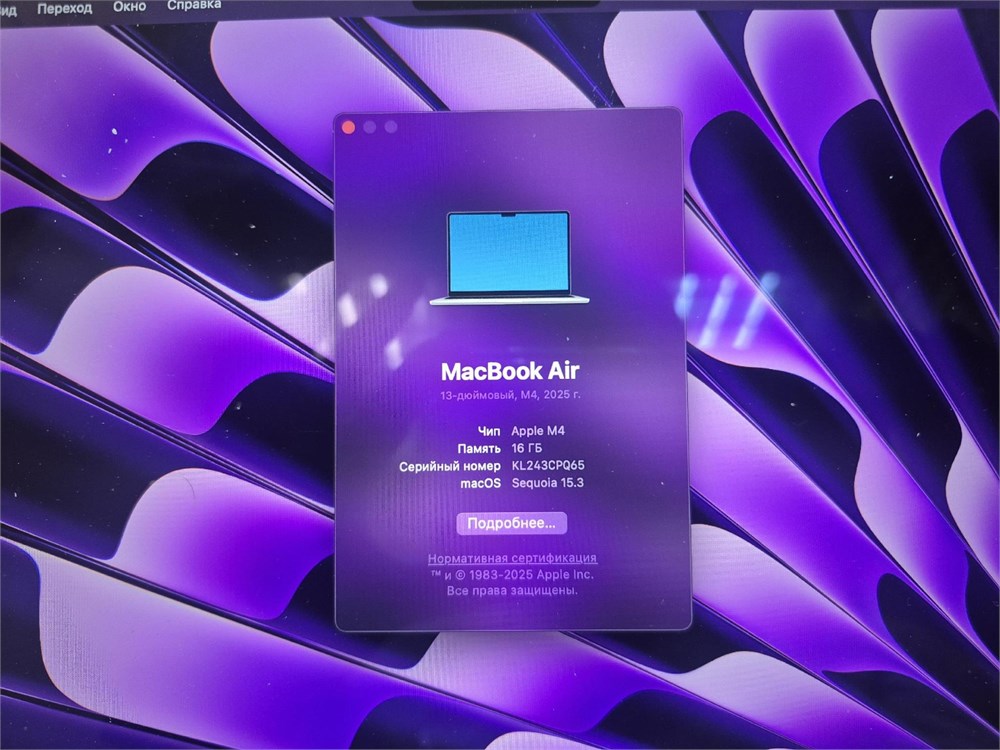1000x750 pixels.
Task: Click the gray zoom window button
Action: (391, 127)
